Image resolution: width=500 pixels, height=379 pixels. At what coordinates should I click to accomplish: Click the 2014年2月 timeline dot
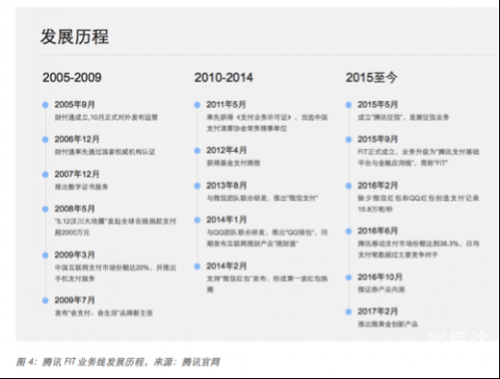click(197, 266)
